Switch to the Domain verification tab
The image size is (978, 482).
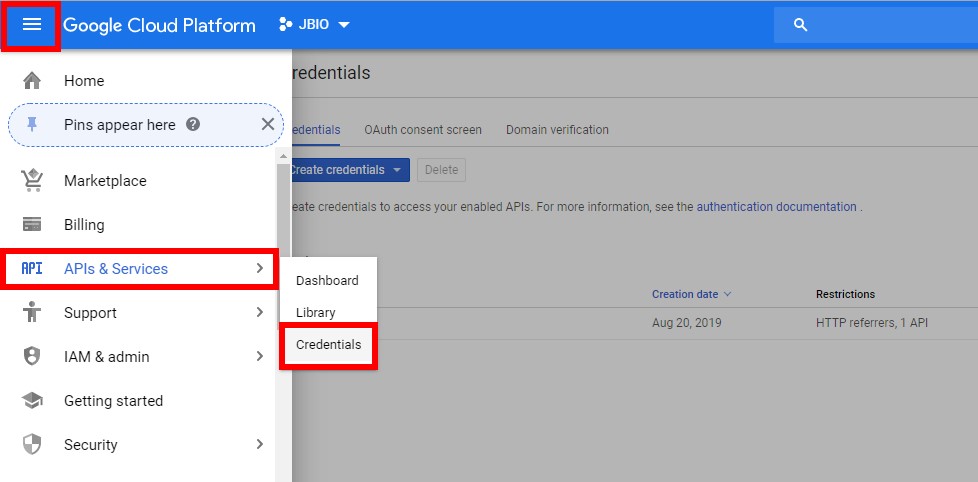click(557, 130)
